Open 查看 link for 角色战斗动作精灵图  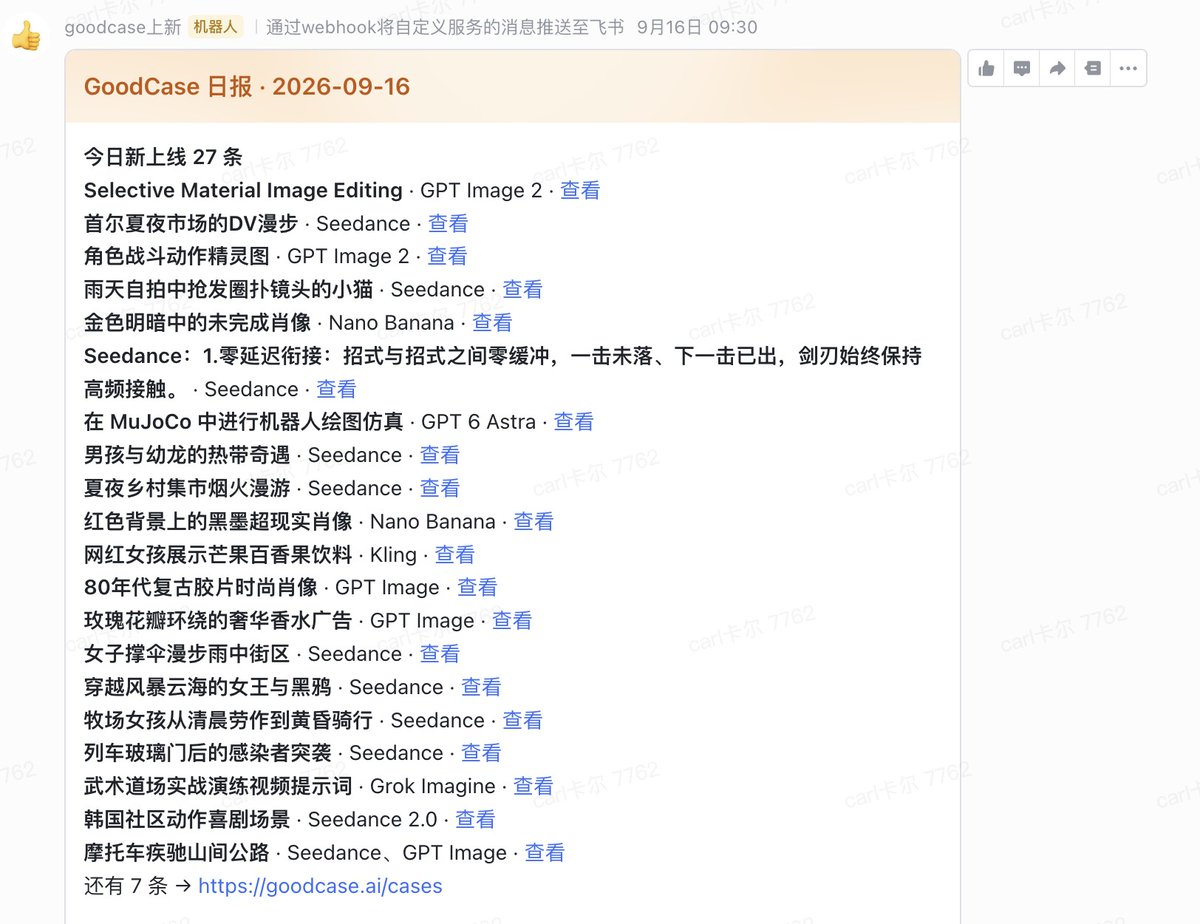pos(447,256)
